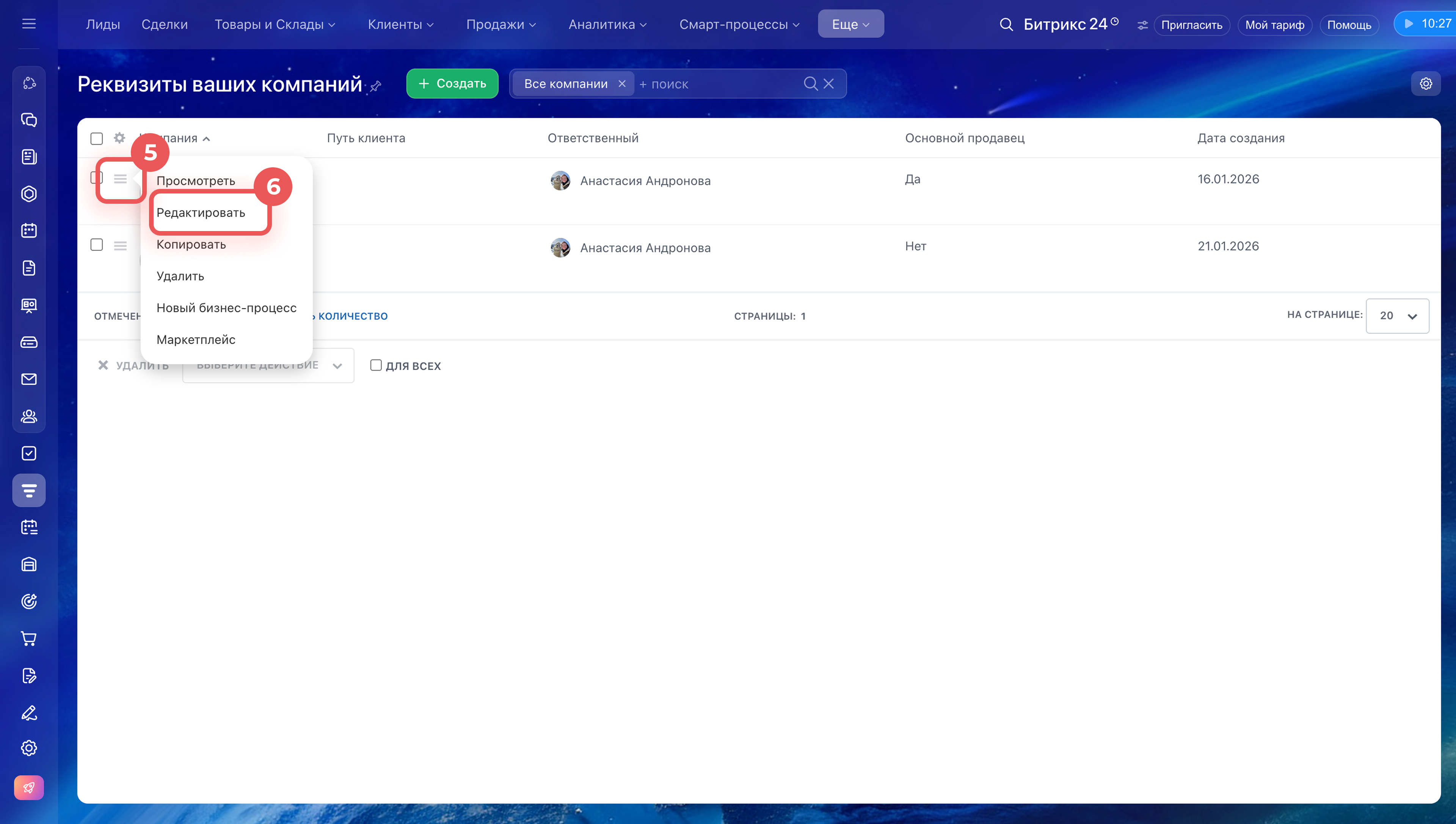The image size is (1456, 824).
Task: Open the hamburger main menu icon
Action: (29, 24)
